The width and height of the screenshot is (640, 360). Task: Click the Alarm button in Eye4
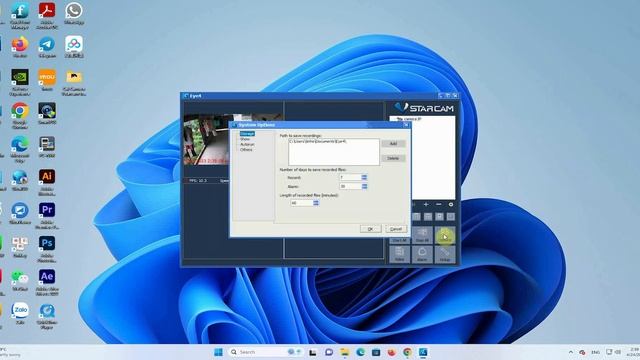[x=422, y=254]
